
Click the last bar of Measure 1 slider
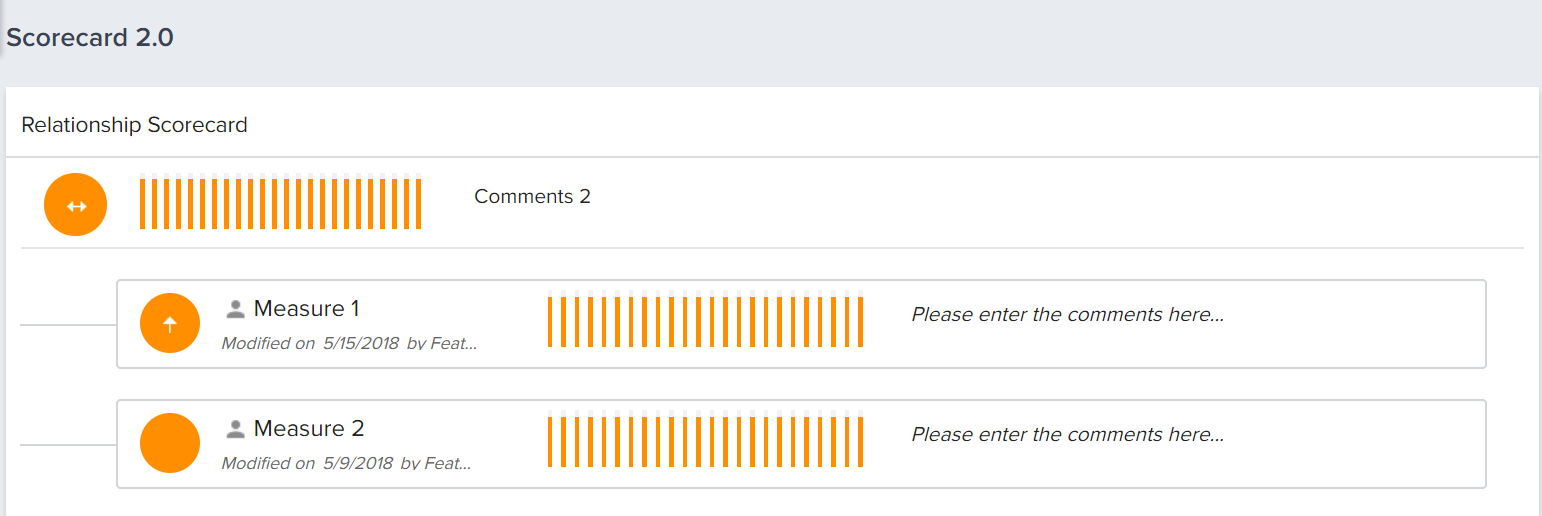click(861, 320)
